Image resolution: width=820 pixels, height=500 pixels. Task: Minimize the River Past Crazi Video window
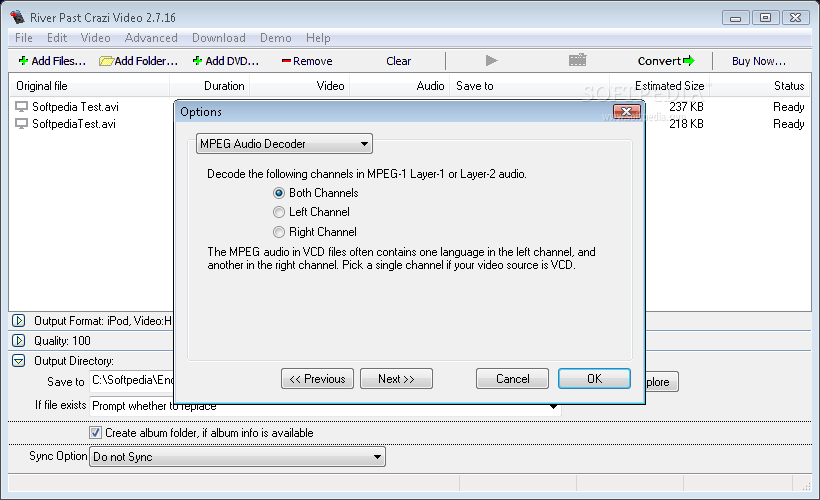point(735,18)
